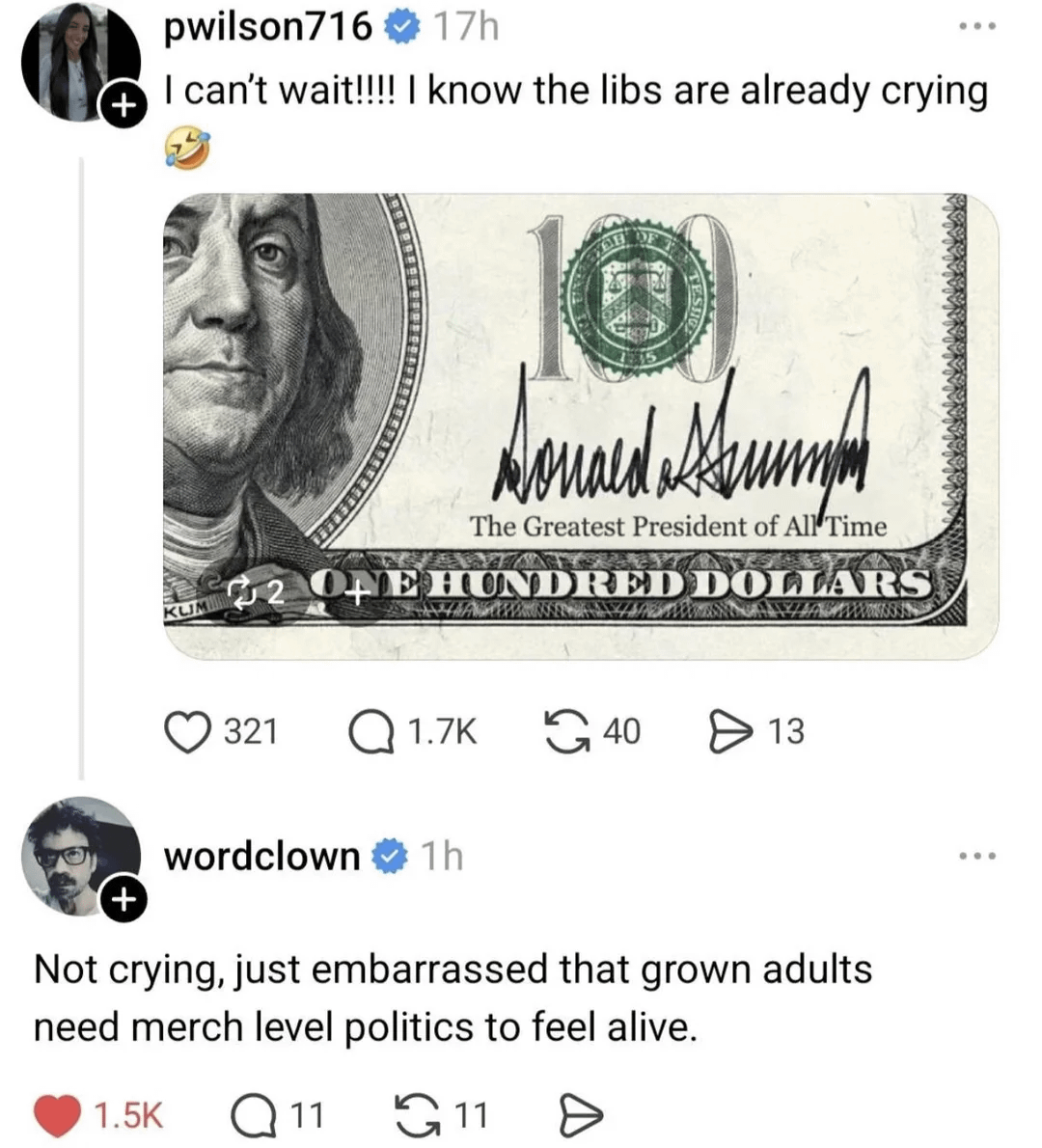This screenshot has width=1042, height=1148.
Task: Unlike wordclown's reply with red heart
Action: (x=57, y=1115)
